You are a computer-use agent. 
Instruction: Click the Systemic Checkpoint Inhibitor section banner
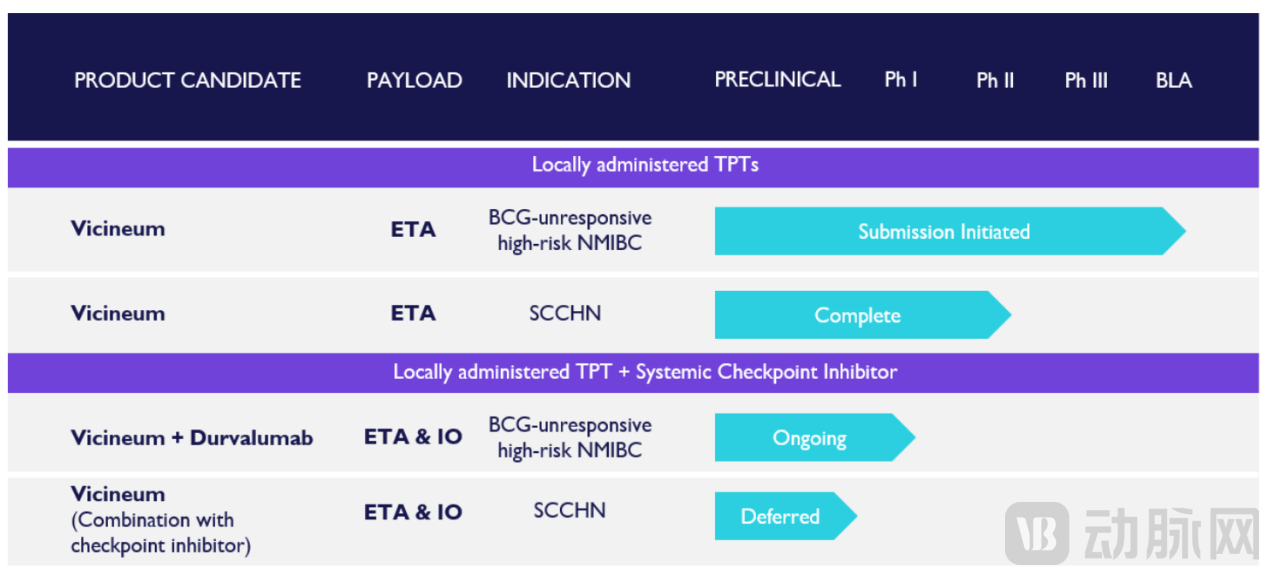[x=644, y=372]
